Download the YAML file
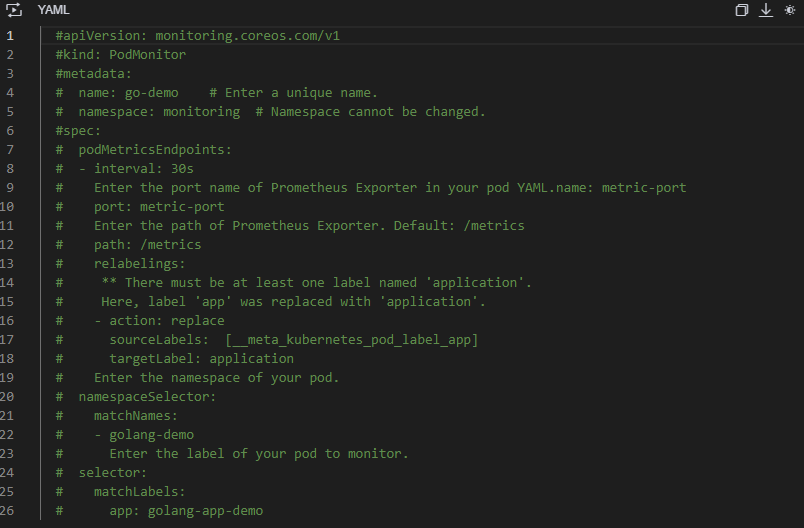This screenshot has width=804, height=528. point(766,10)
